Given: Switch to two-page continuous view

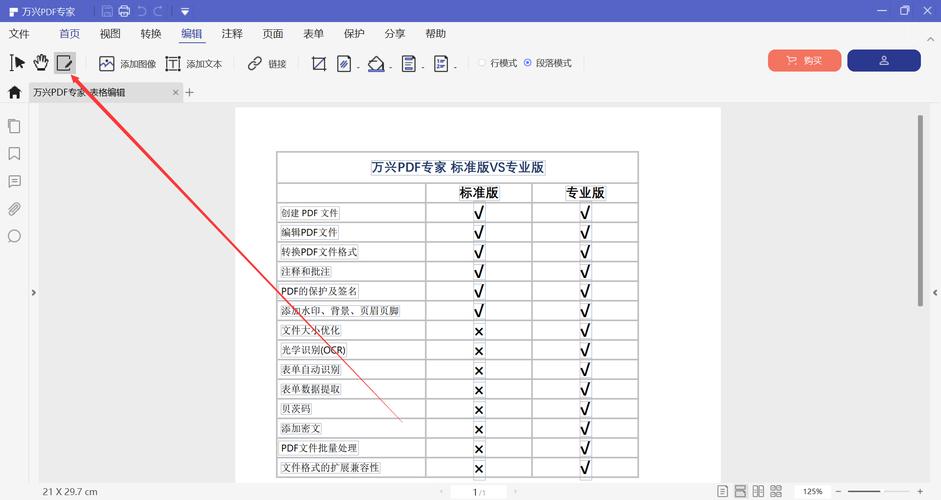Looking at the screenshot, I should click(776, 491).
